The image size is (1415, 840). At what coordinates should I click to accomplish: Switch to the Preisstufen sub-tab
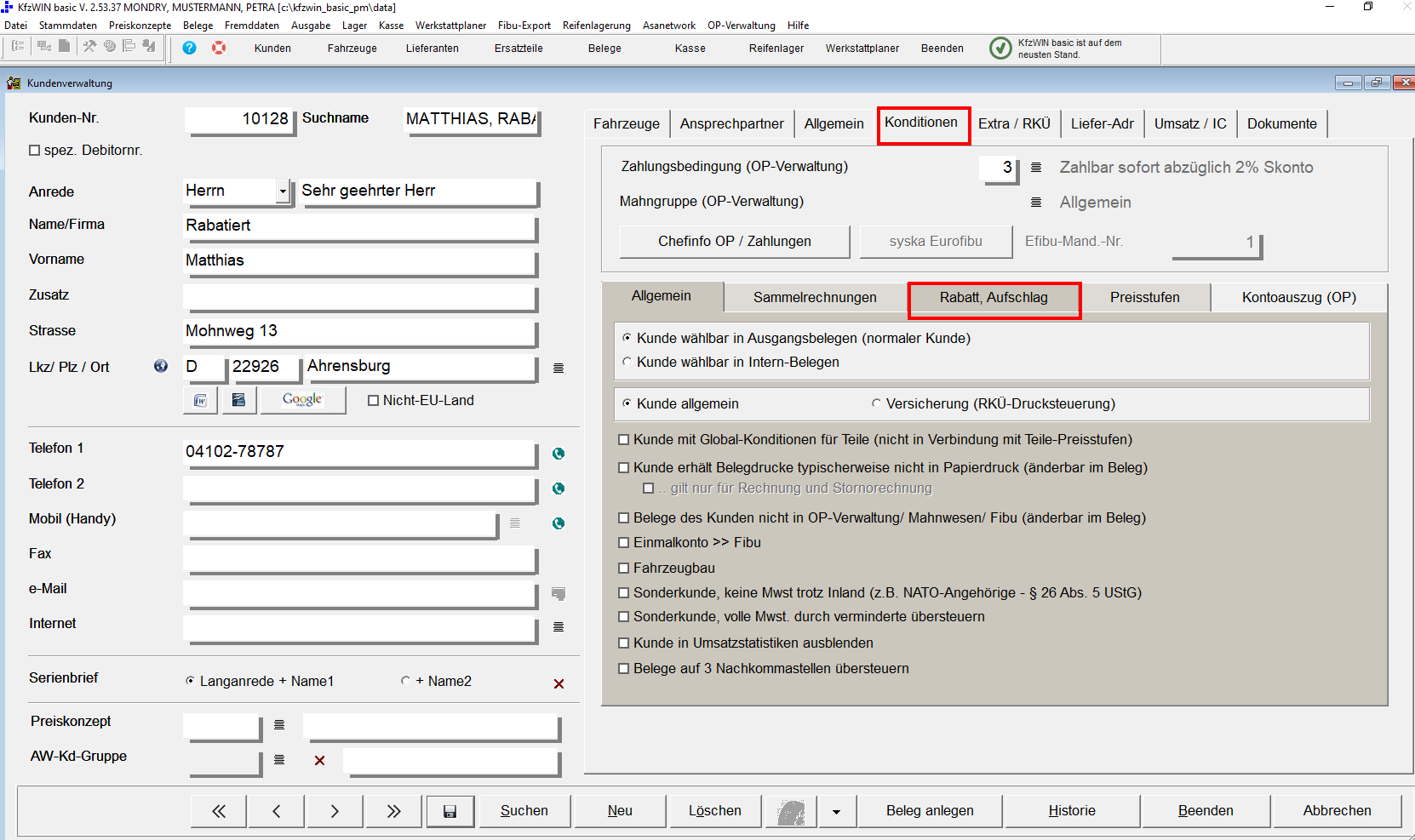pyautogui.click(x=1145, y=298)
